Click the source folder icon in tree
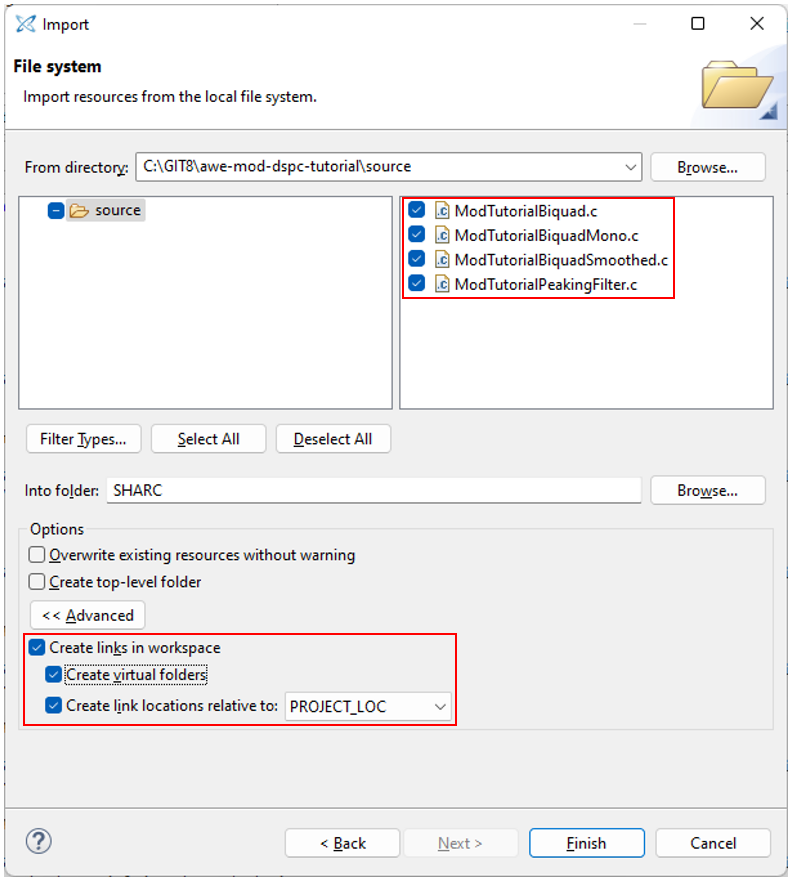Viewport: 790px width, 879px height. (80, 211)
